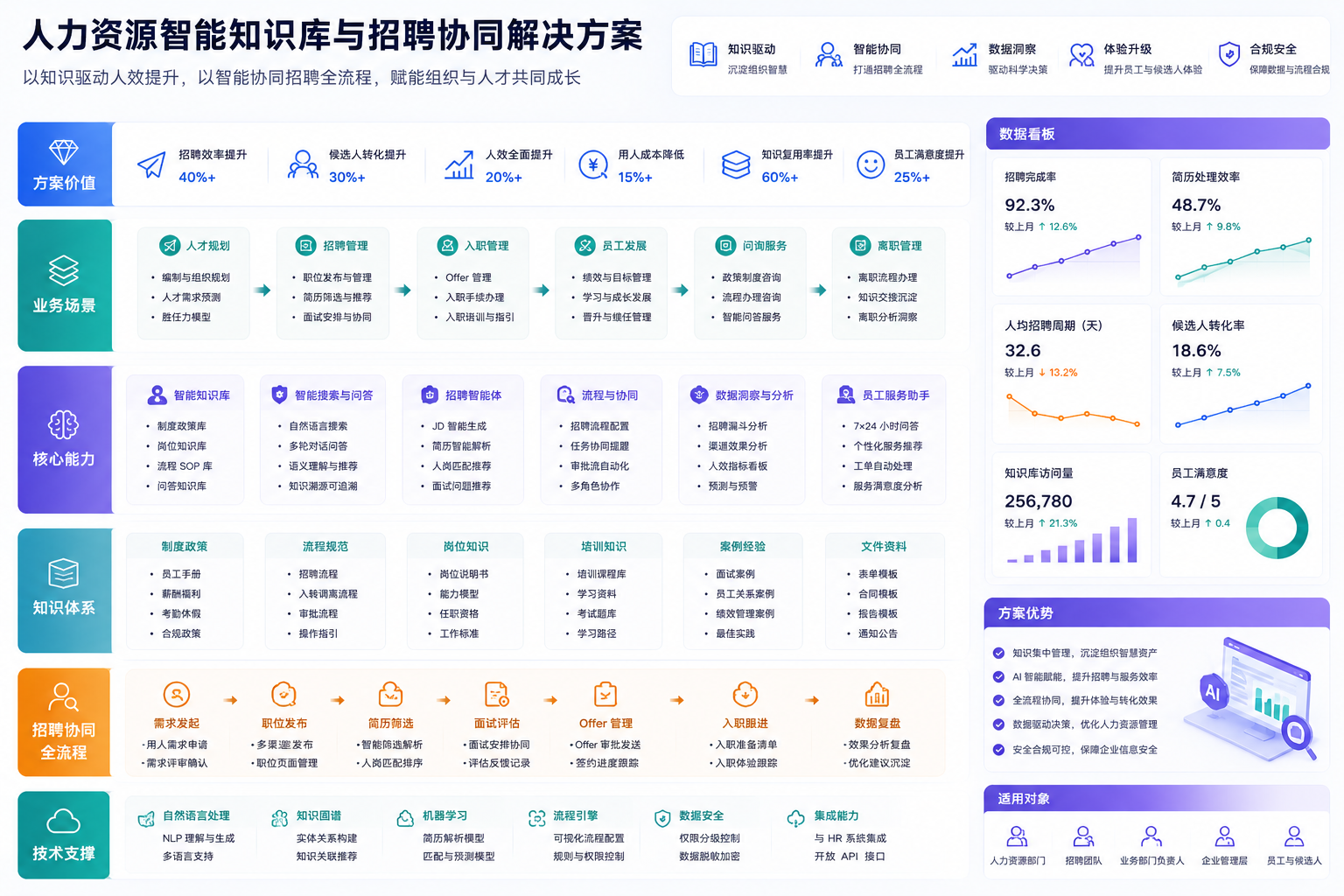Viewport: 1344px width, 896px height.
Task: Click the 人力资源部门 user icon
Action: [x=1017, y=837]
